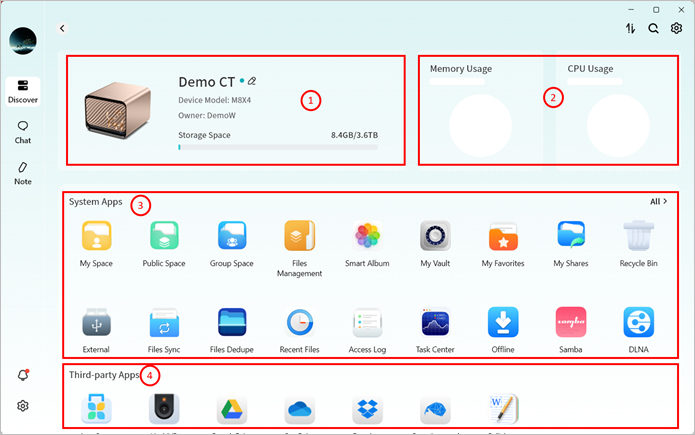
Task: Open the Recycle Bin
Action: 639,237
